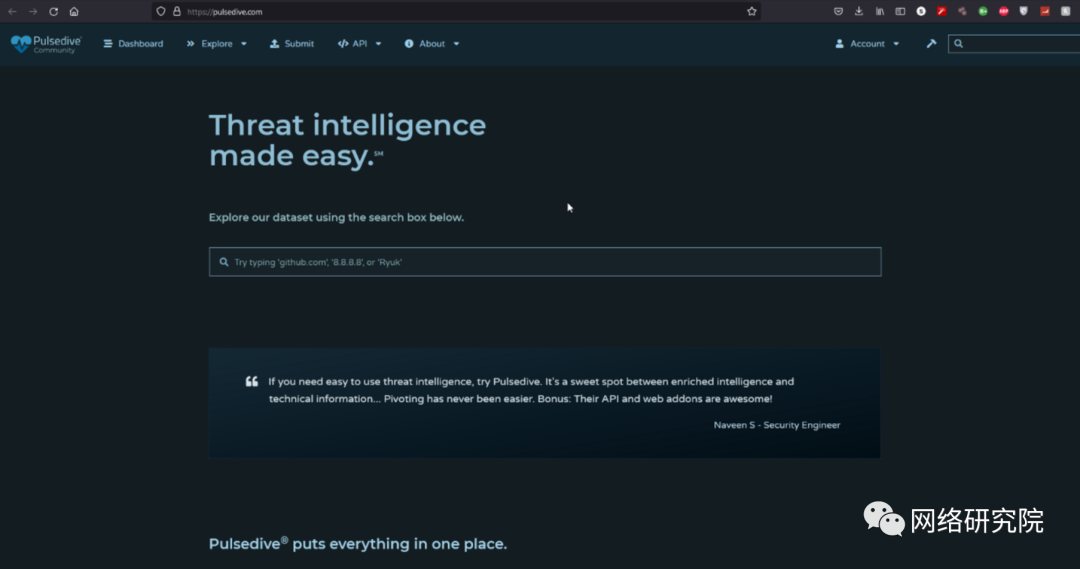Click the dark red chart extension icon
Image resolution: width=1080 pixels, height=569 pixels.
click(1045, 12)
